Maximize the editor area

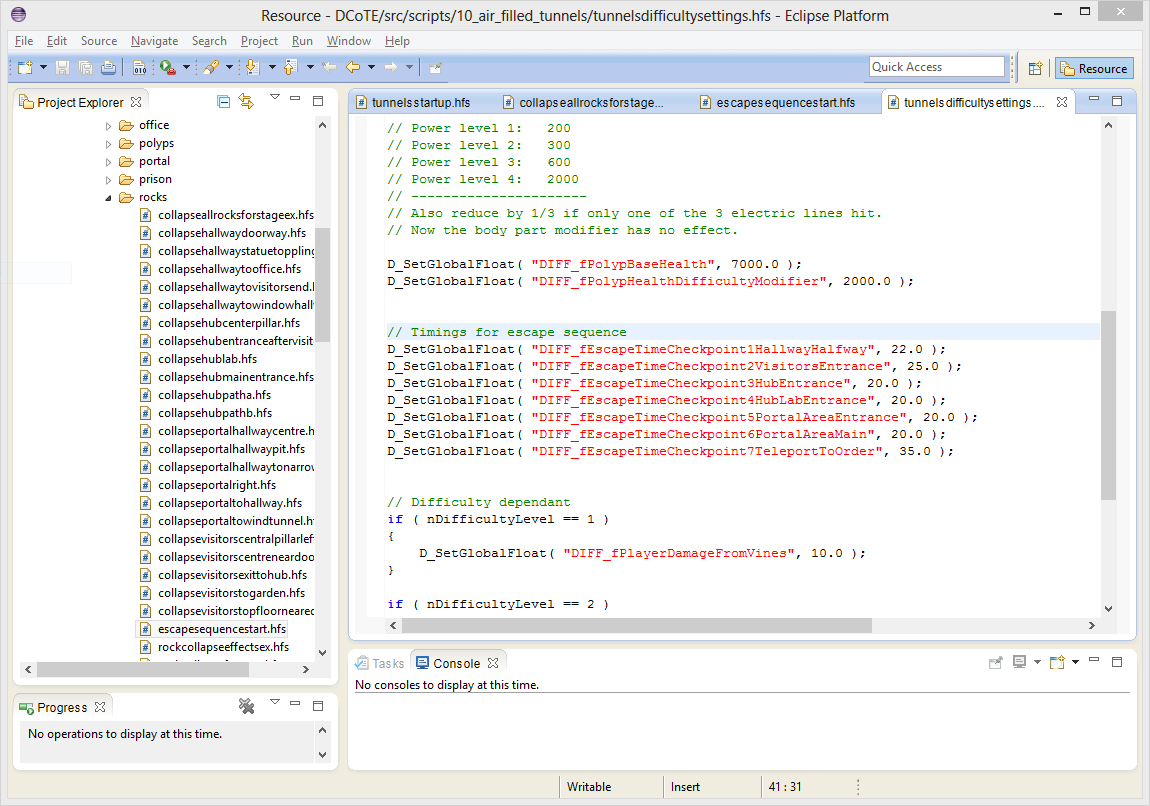pos(1119,100)
